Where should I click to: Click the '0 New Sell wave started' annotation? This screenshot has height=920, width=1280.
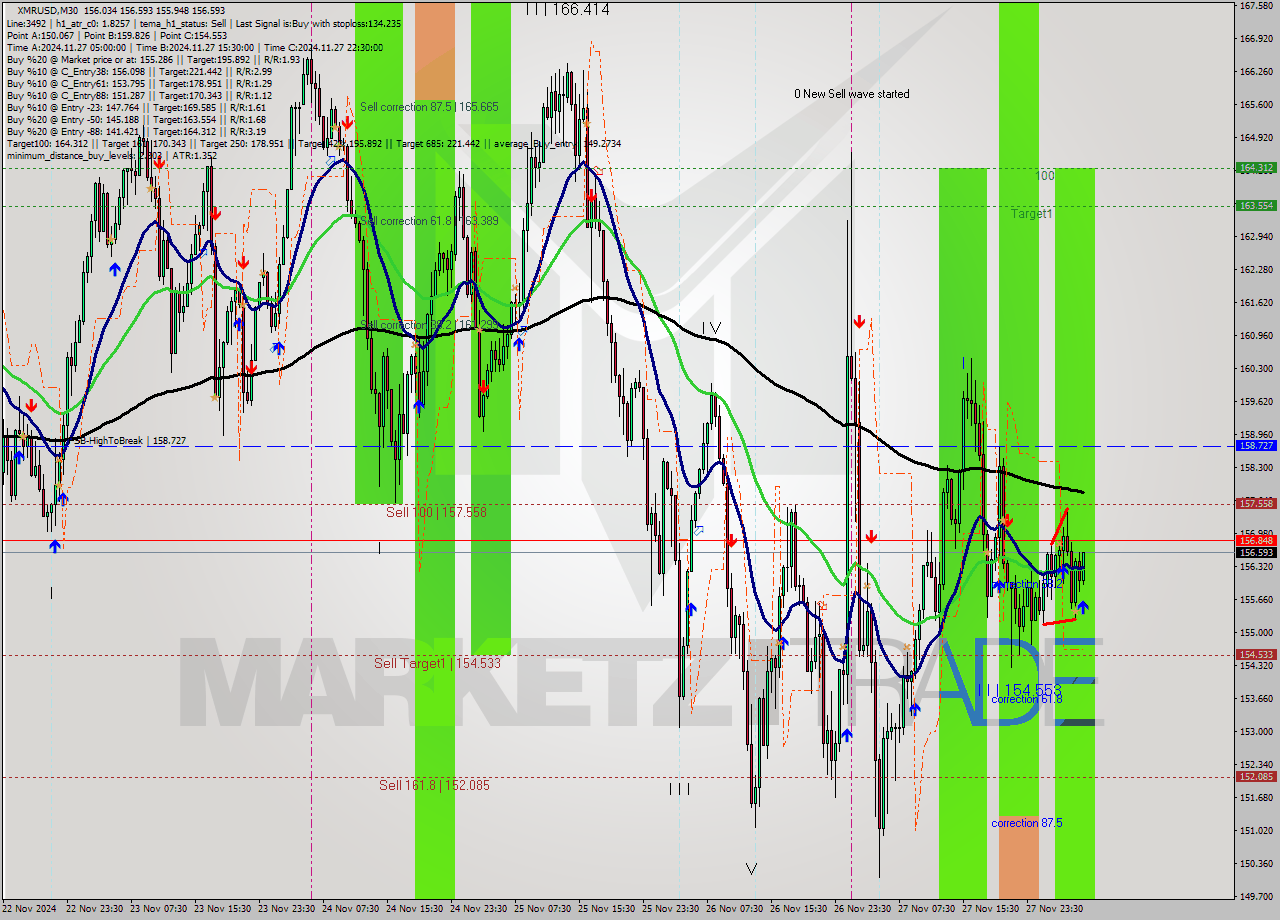point(852,94)
